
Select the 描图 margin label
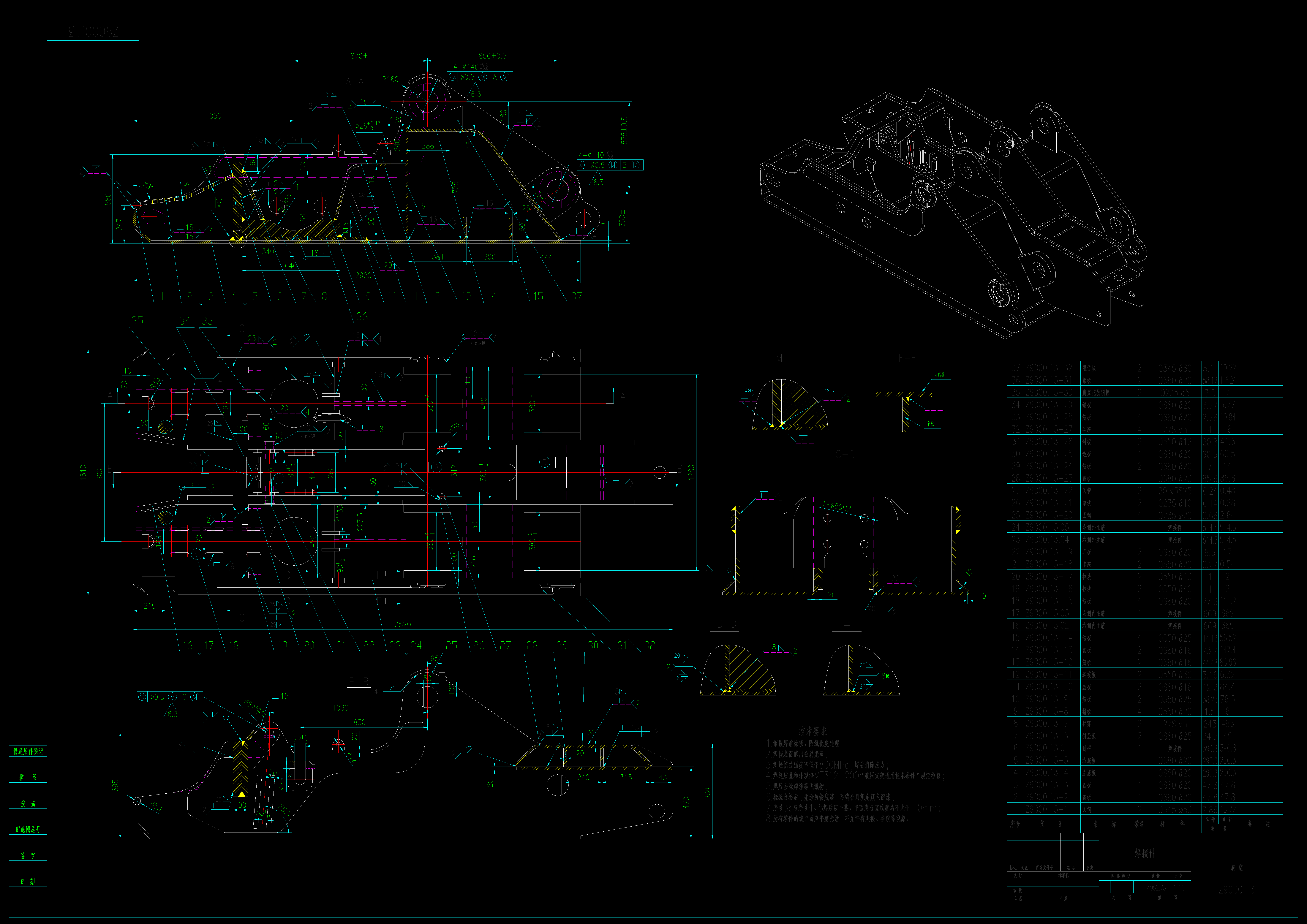(x=28, y=777)
